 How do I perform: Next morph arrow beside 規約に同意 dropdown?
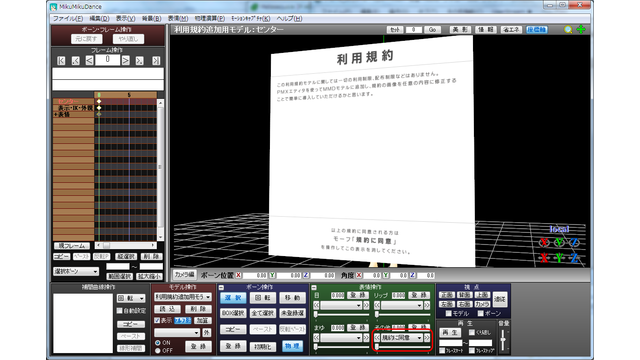[x=427, y=338]
